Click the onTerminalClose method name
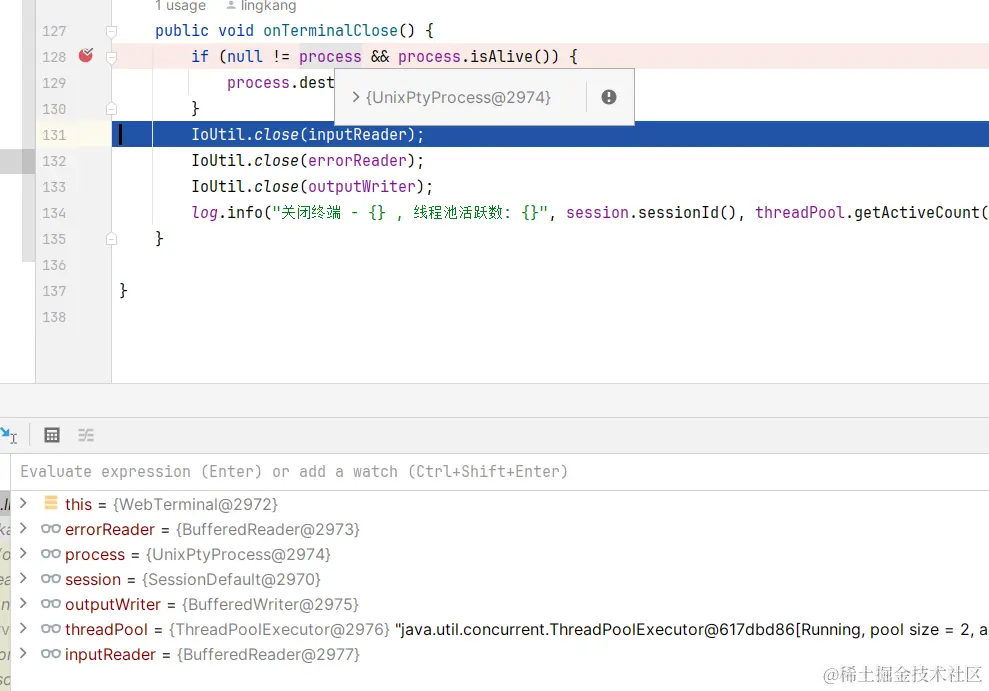989x691 pixels. [331, 31]
